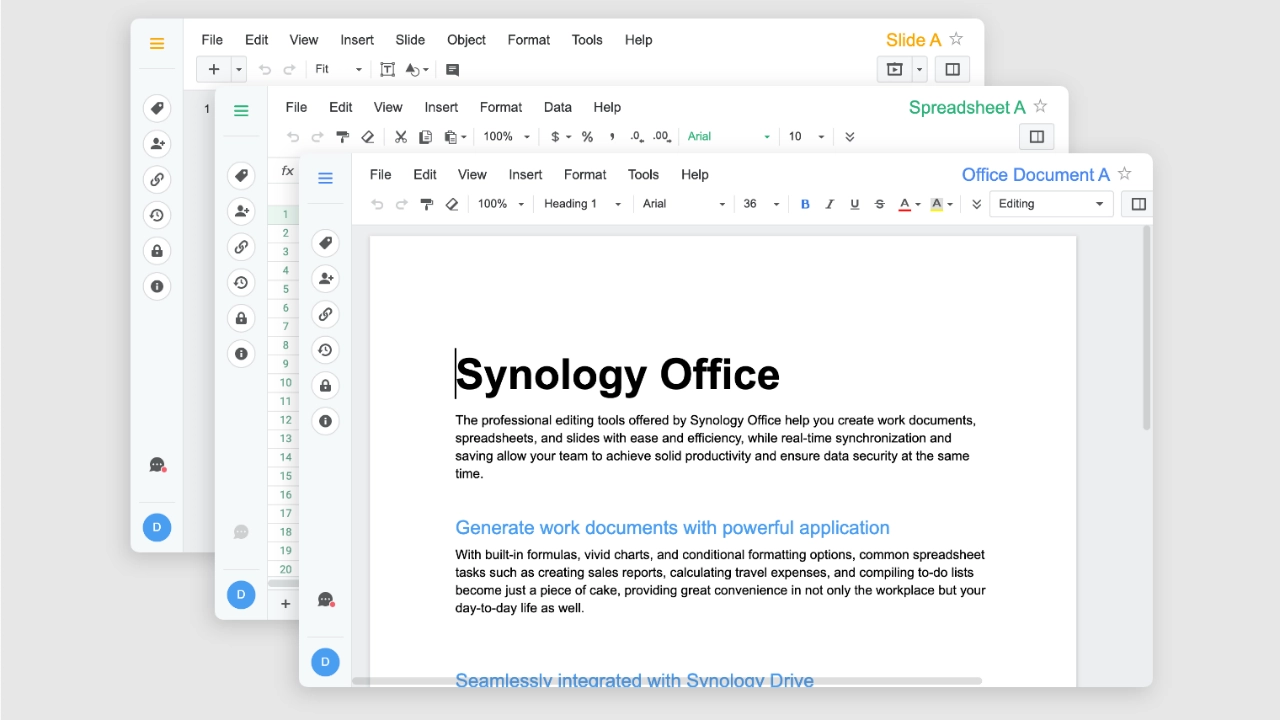Screen dimensions: 1280x720
Task: Open Editing mode dropdown
Action: pyautogui.click(x=1051, y=204)
